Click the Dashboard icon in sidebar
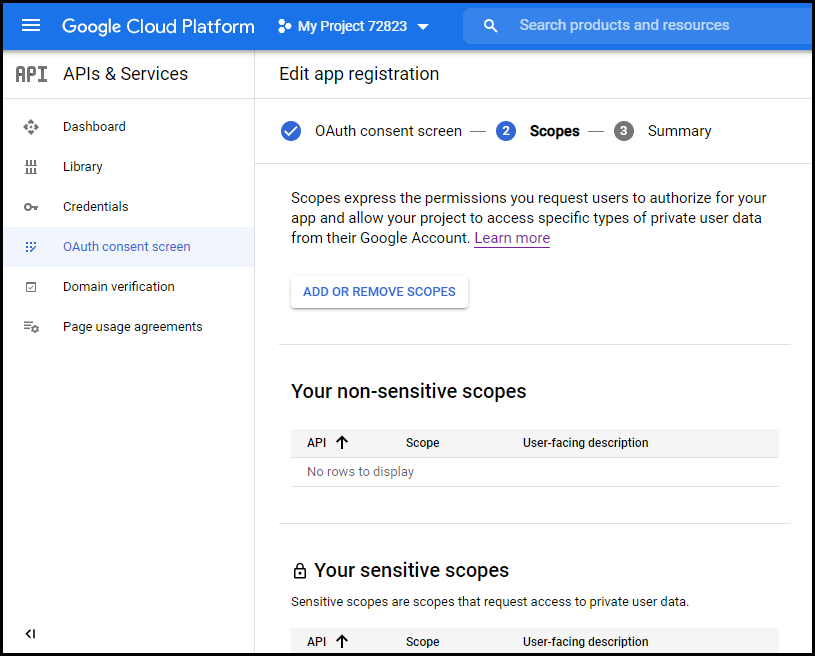This screenshot has width=815, height=656. point(31,127)
